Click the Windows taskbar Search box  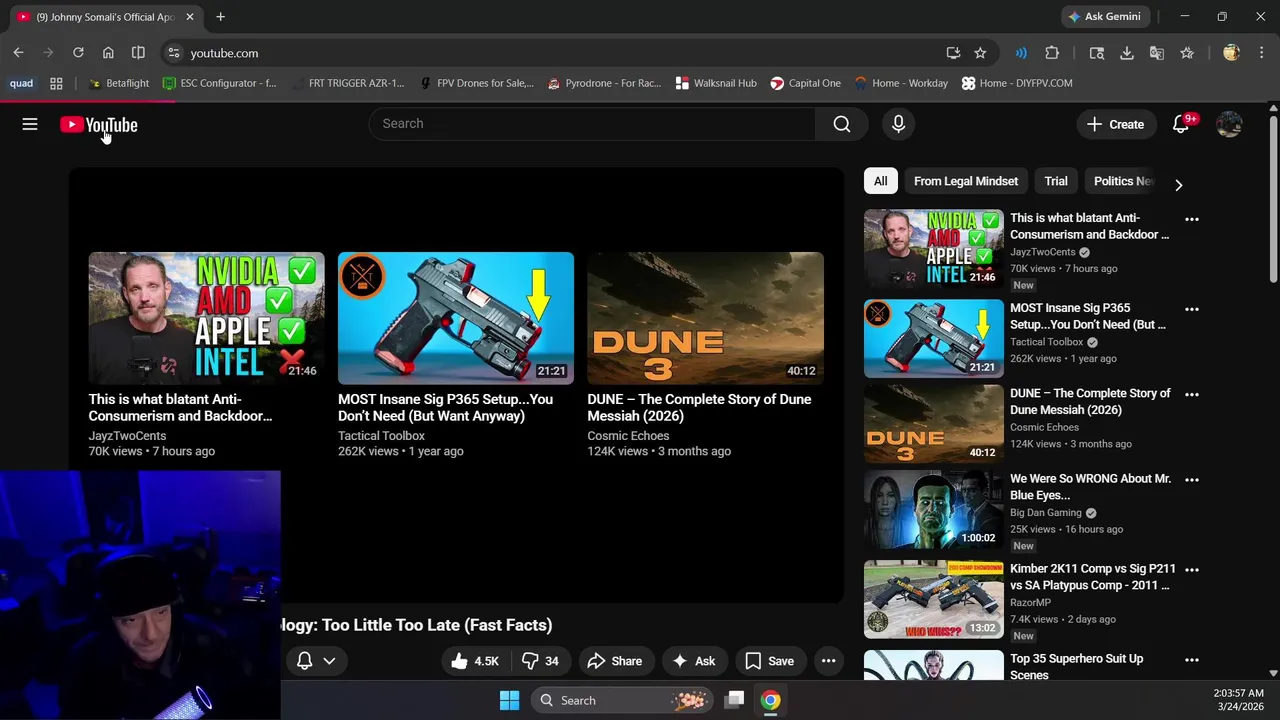[620, 700]
